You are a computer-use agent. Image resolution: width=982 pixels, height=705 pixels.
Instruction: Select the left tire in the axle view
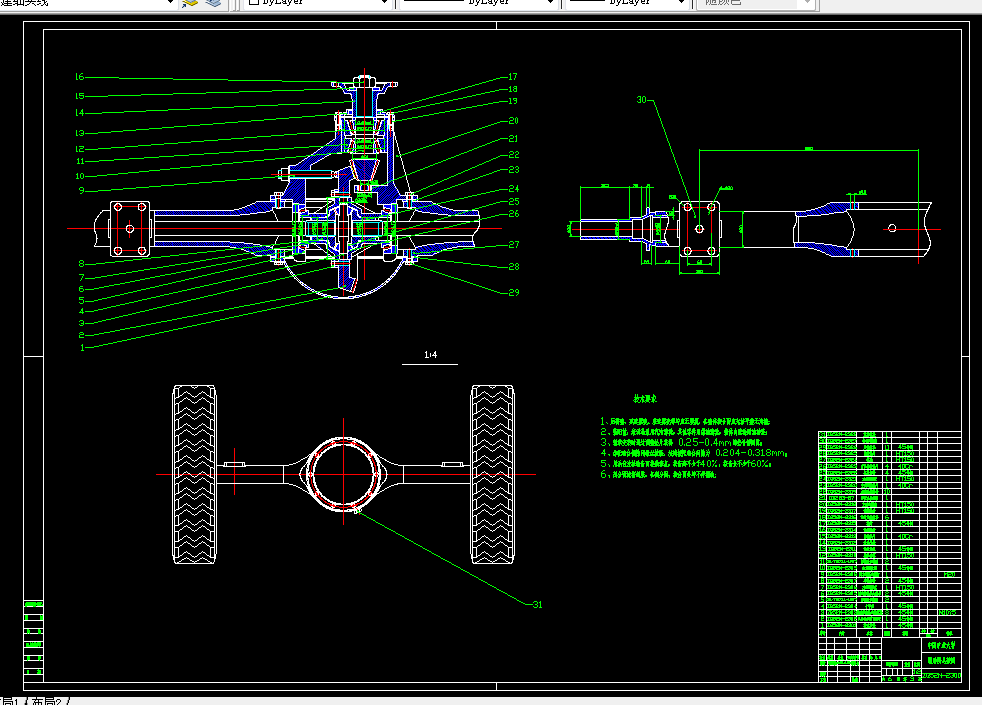click(194, 475)
